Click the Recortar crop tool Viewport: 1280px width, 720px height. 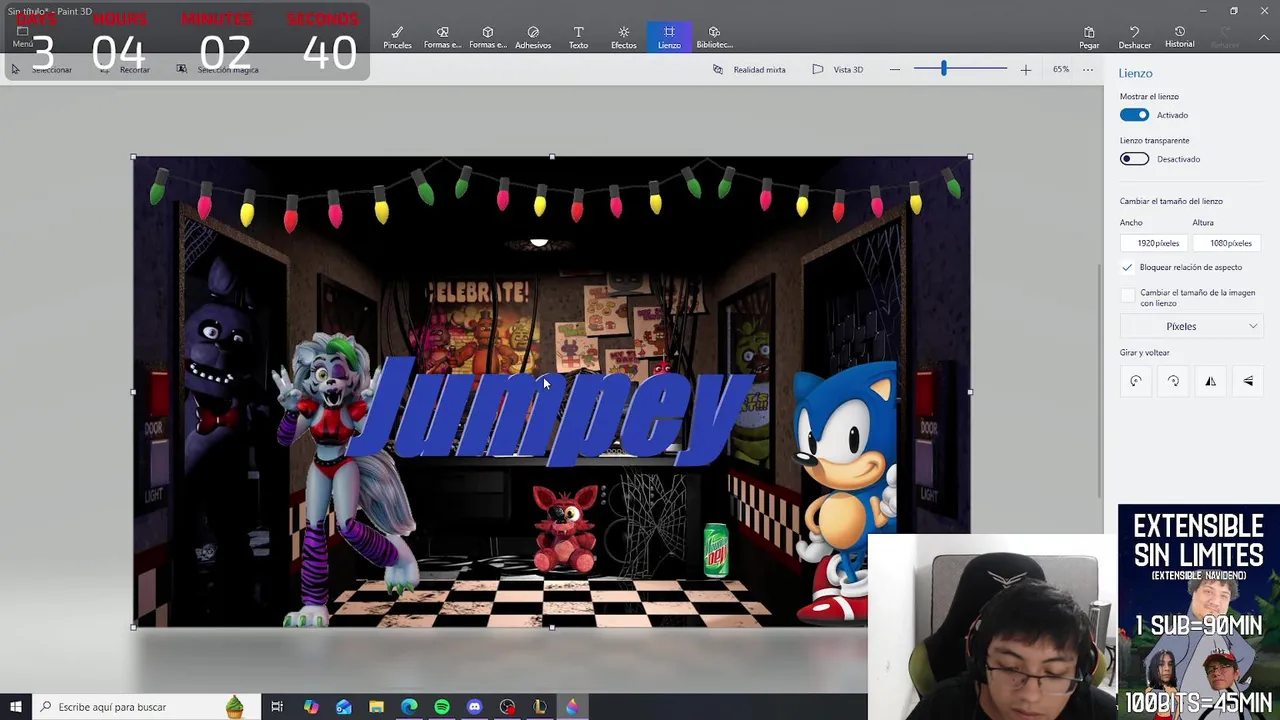point(126,70)
